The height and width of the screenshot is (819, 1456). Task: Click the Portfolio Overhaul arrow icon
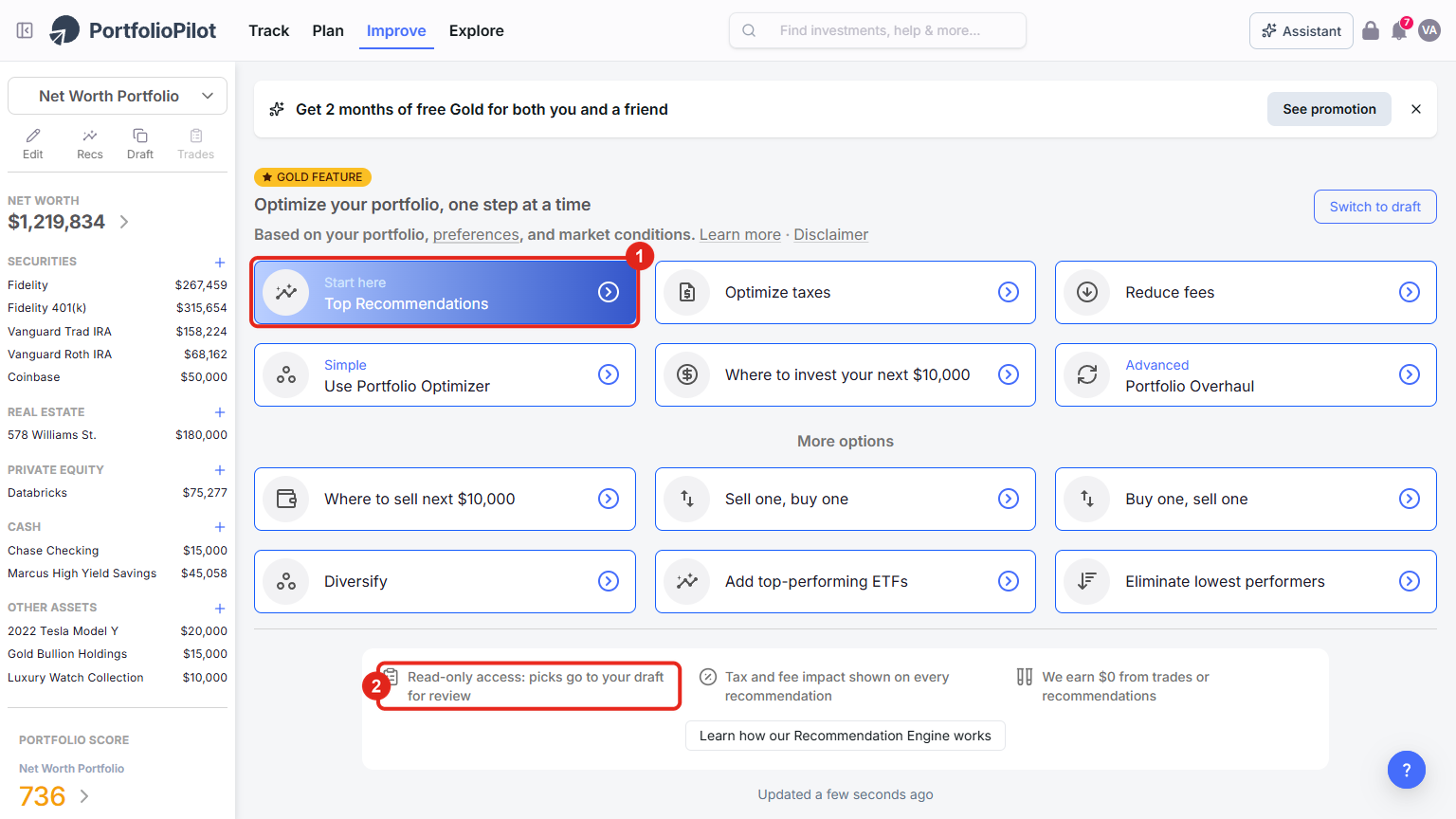pos(1410,374)
